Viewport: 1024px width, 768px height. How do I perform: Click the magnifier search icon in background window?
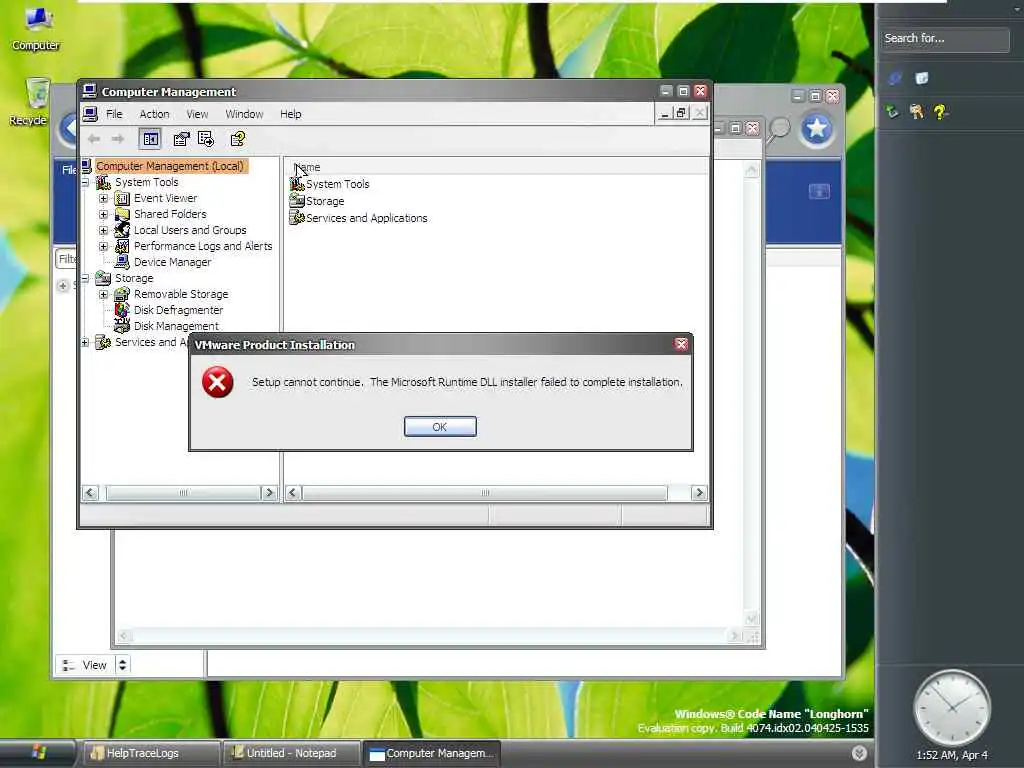778,129
